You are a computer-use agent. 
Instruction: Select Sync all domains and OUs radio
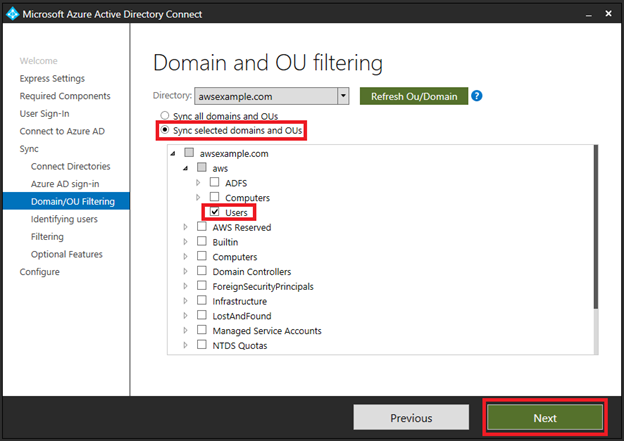point(164,116)
